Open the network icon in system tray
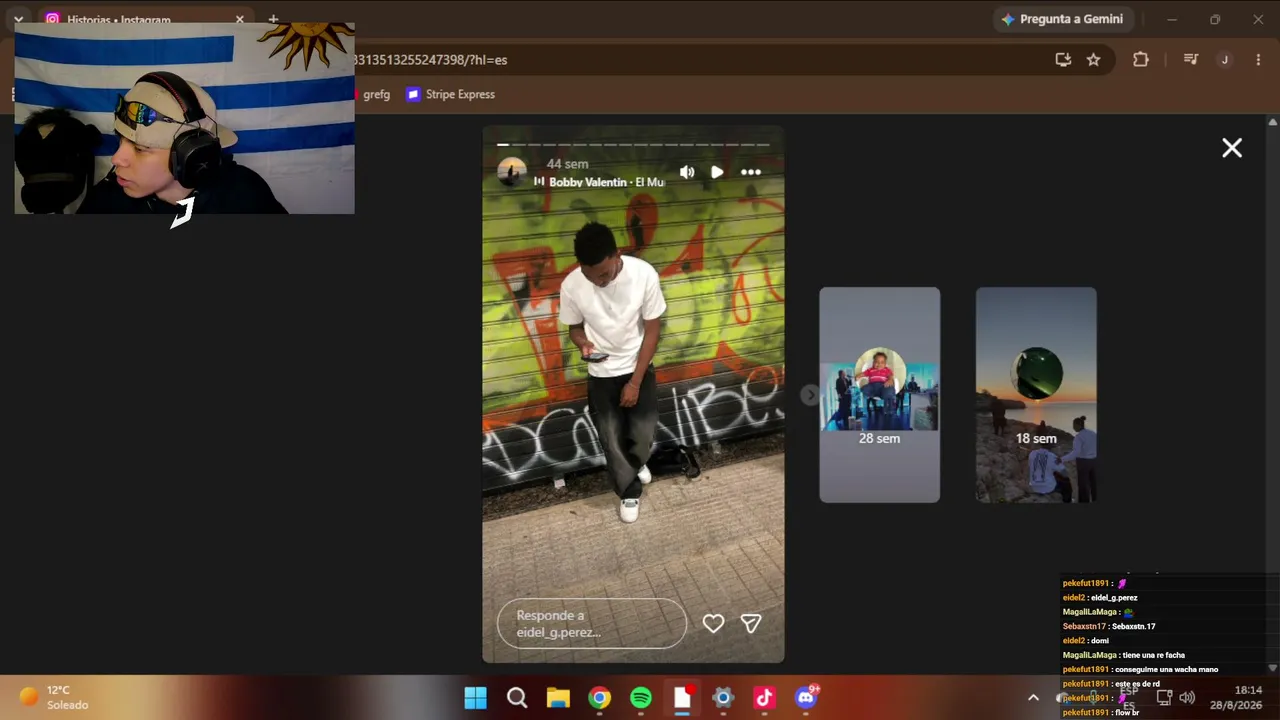 [1164, 698]
